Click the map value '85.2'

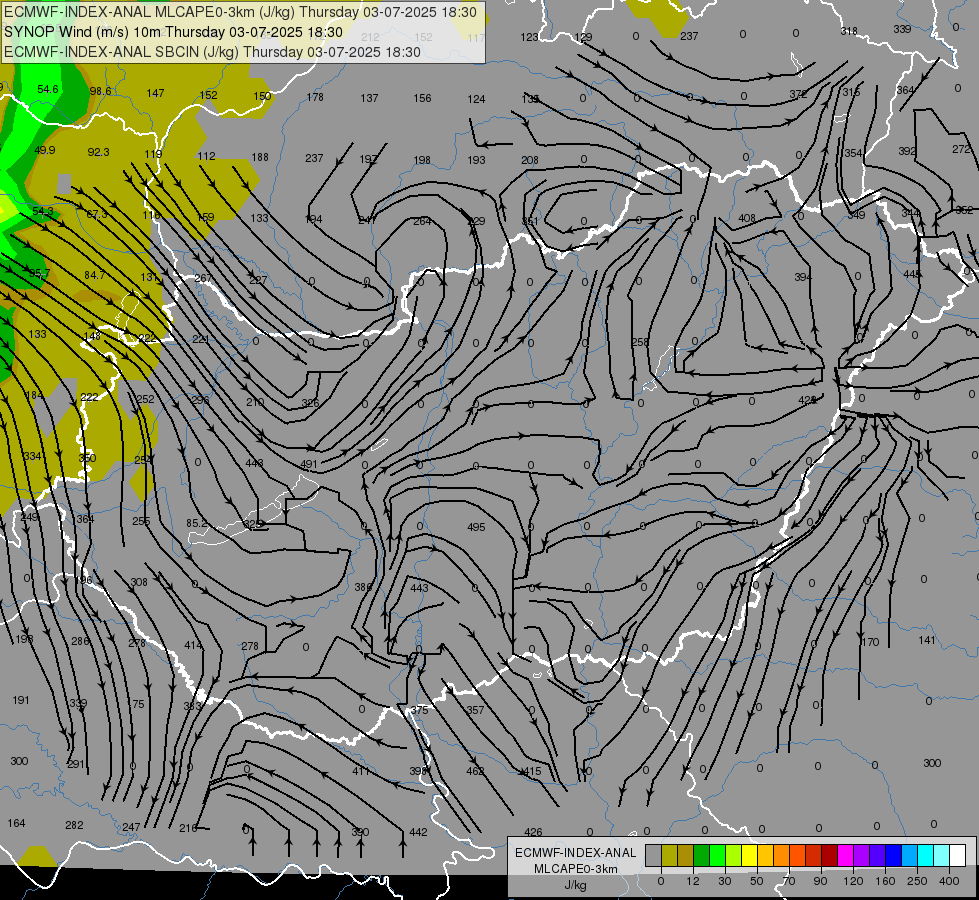pyautogui.click(x=197, y=523)
